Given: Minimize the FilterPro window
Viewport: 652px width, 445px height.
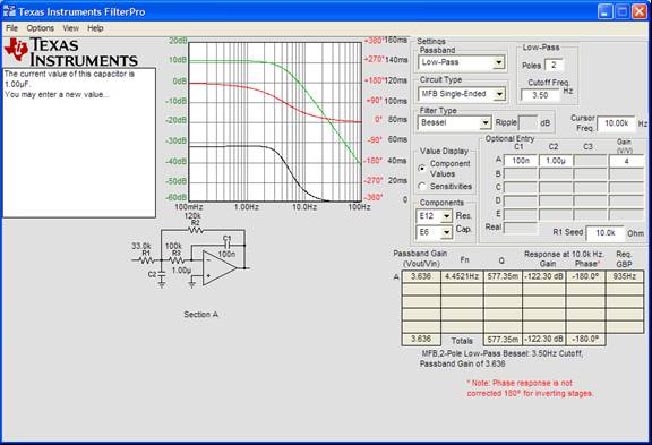Looking at the screenshot, I should [605, 11].
